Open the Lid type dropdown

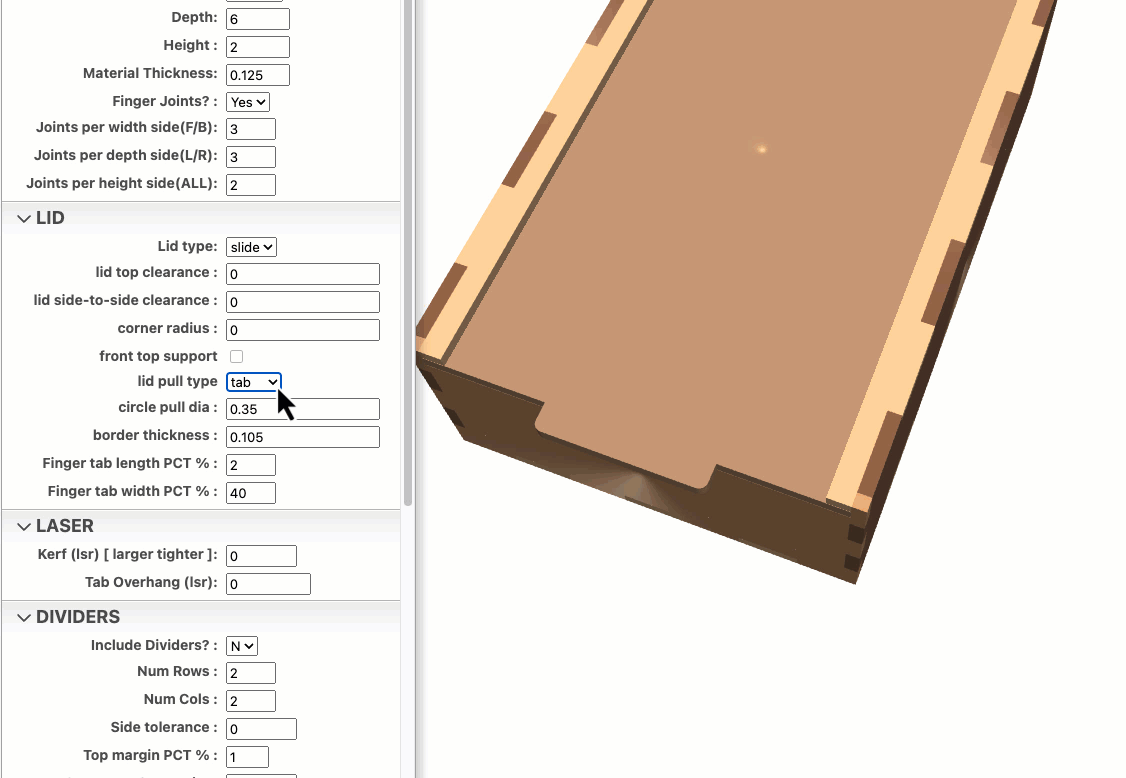[251, 247]
